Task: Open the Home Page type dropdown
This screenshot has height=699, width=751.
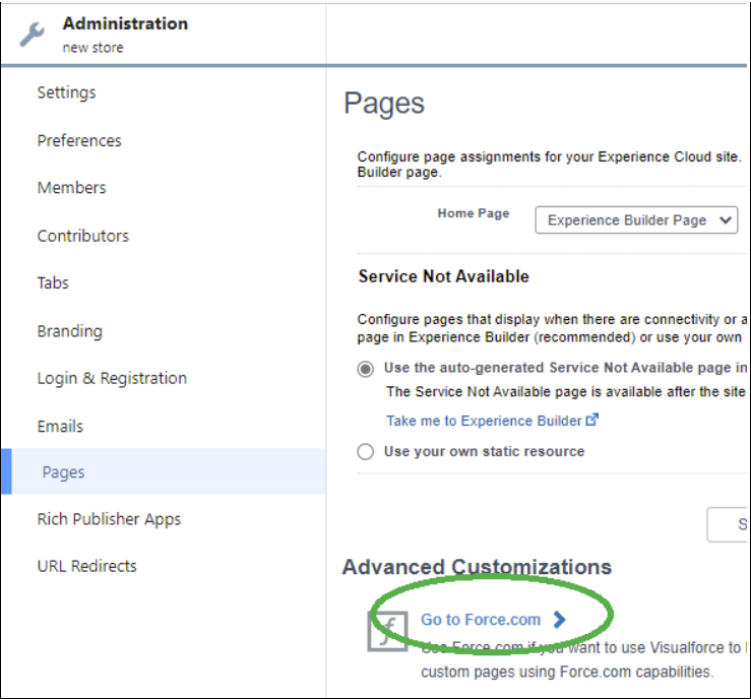Action: [636, 220]
